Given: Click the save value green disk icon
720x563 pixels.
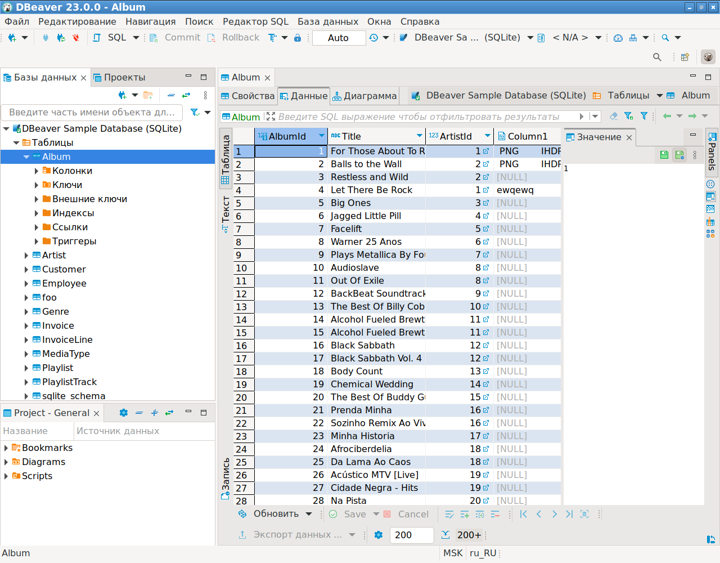Looking at the screenshot, I should click(x=664, y=155).
